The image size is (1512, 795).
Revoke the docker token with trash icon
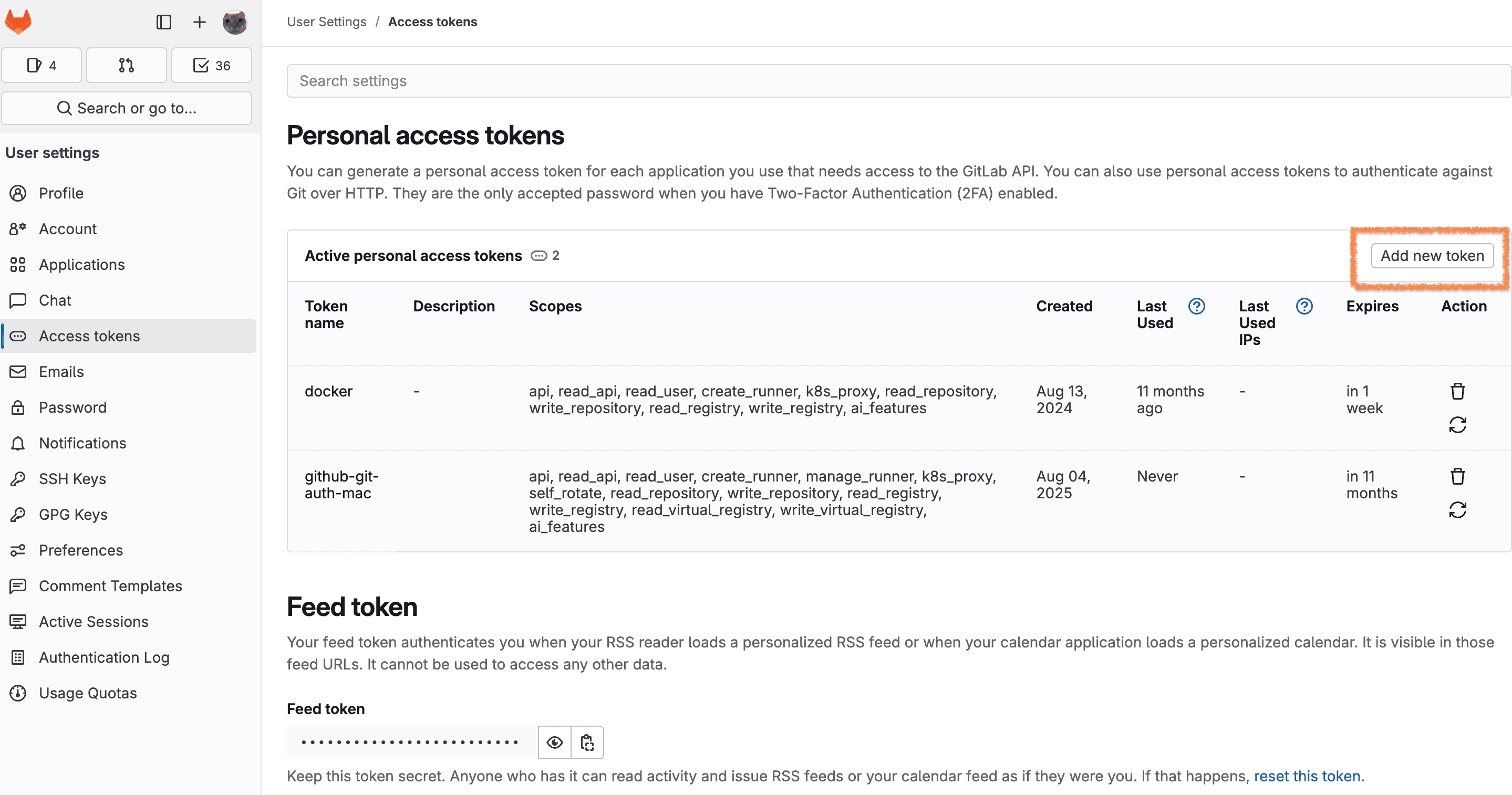click(1457, 391)
